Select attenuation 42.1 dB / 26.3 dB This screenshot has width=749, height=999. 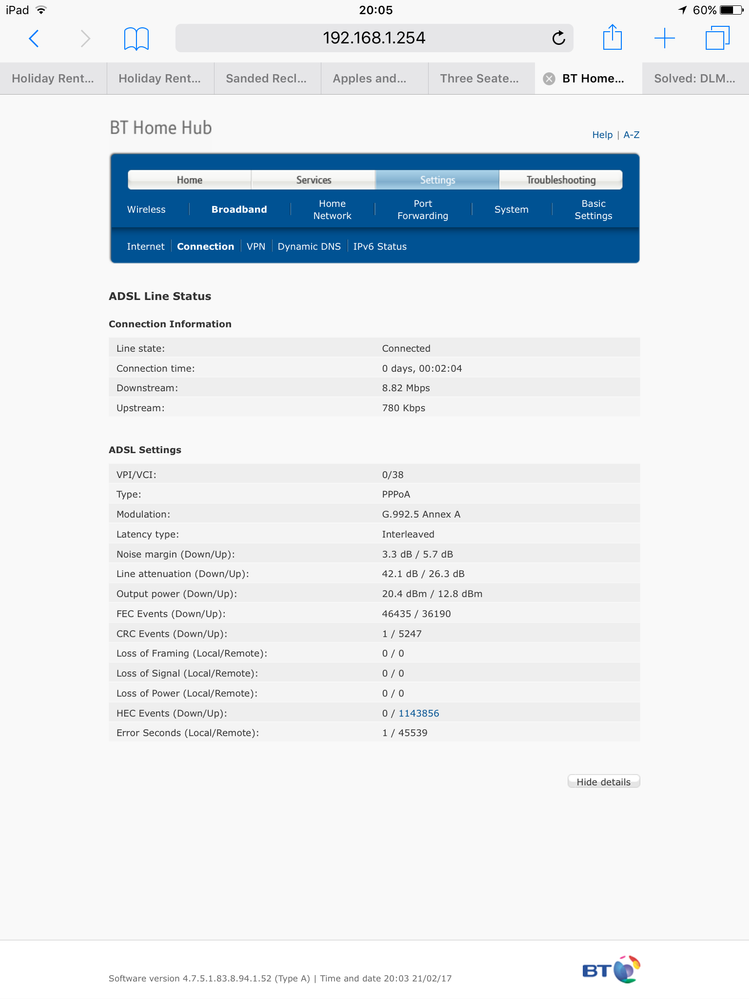click(x=424, y=574)
